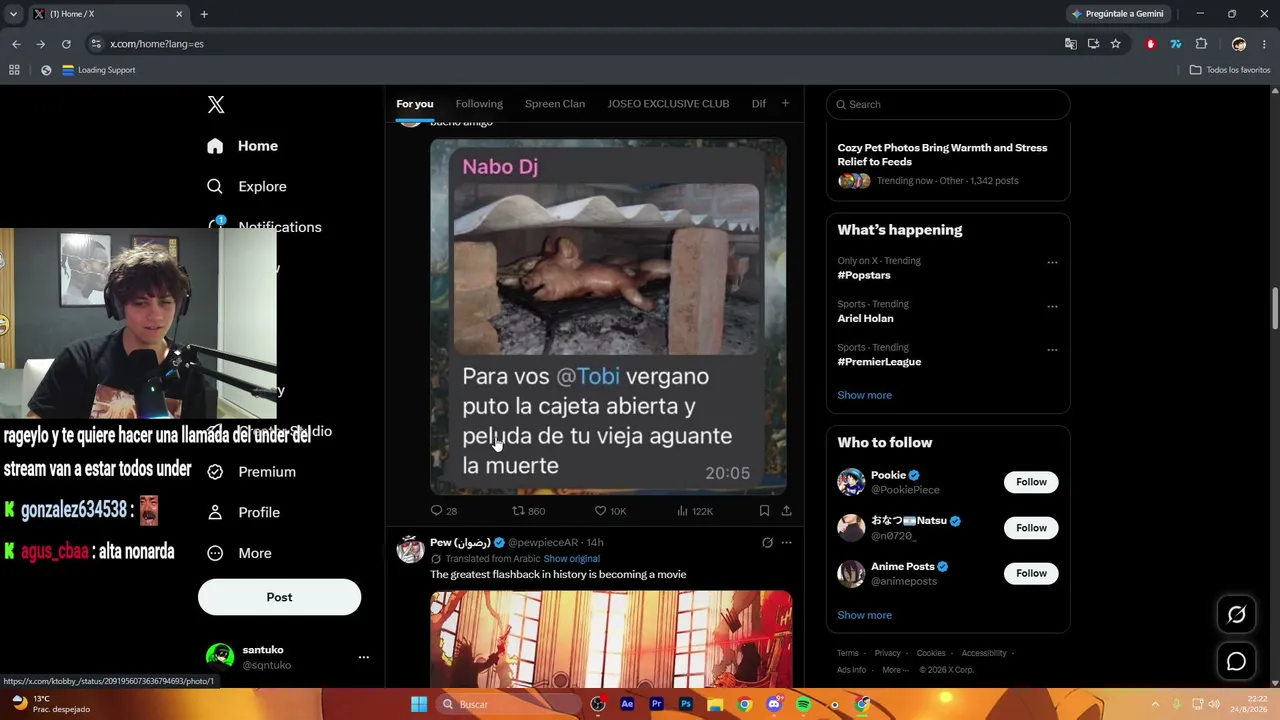Translate this page icon in address bar
Viewport: 1280px width, 720px height.
click(1071, 44)
